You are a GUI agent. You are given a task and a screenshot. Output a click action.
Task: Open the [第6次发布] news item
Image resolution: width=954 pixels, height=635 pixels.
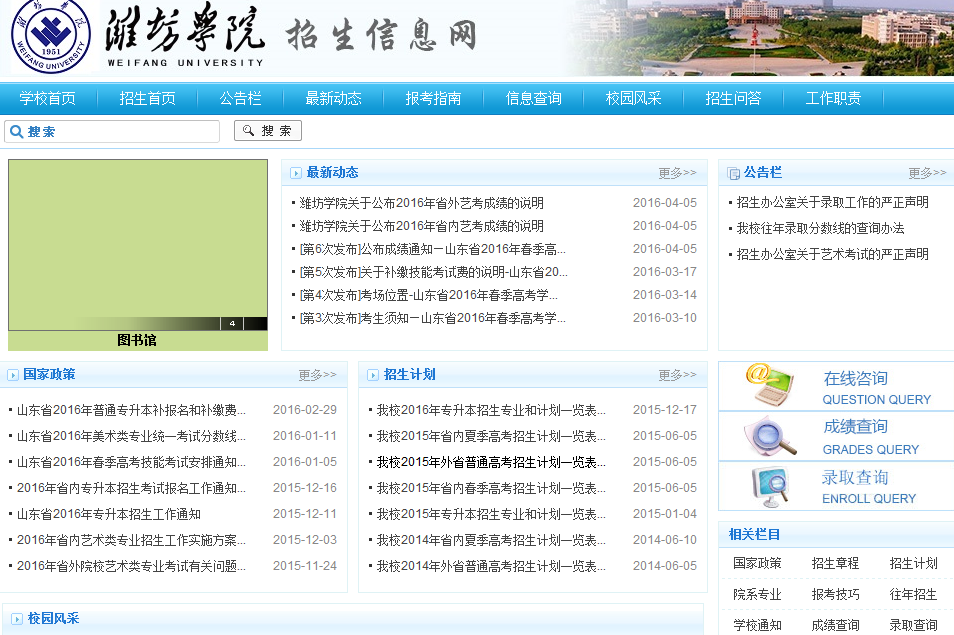pos(432,249)
